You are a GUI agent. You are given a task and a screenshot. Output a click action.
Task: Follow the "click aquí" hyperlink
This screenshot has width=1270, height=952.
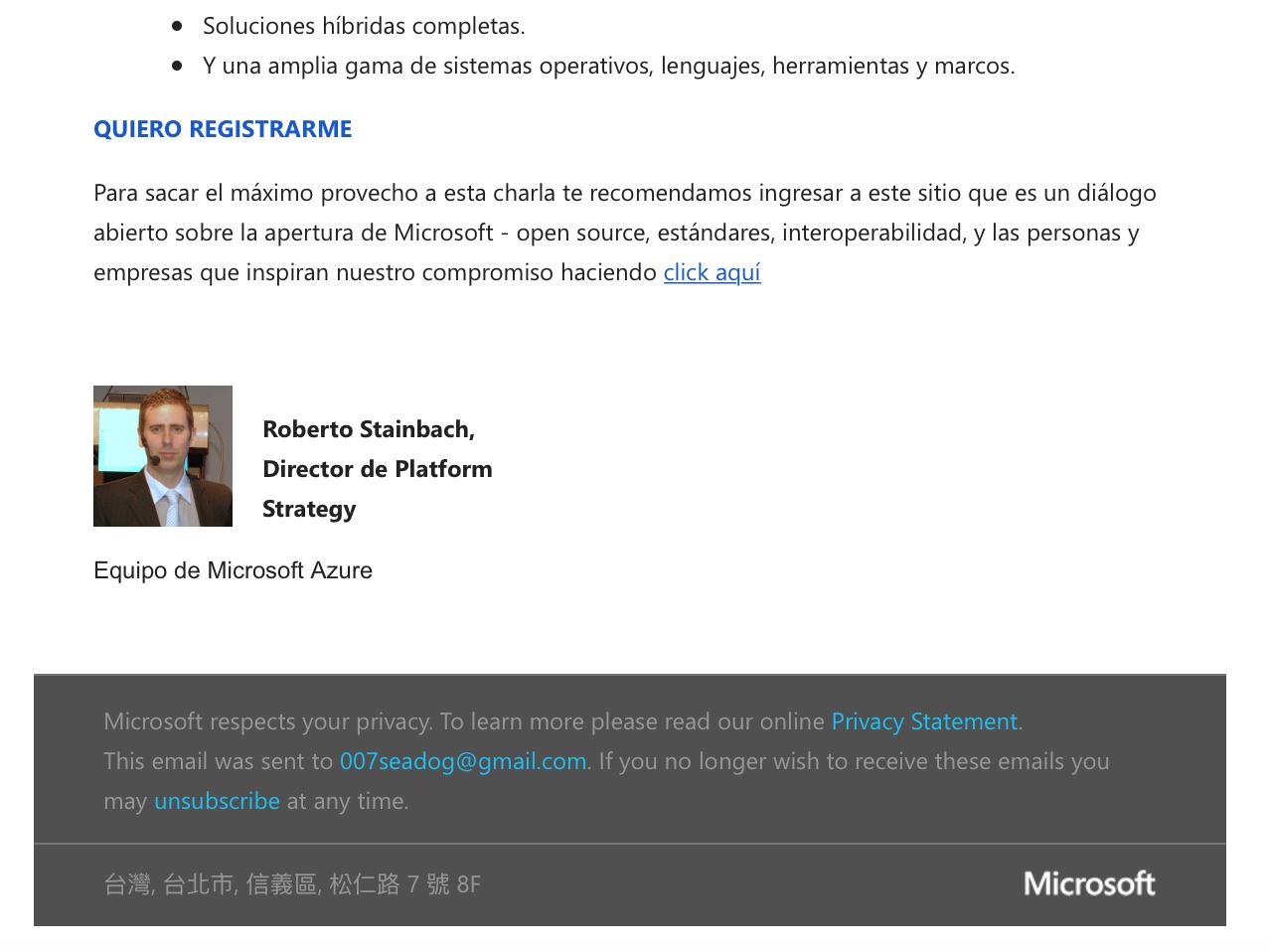tap(712, 272)
